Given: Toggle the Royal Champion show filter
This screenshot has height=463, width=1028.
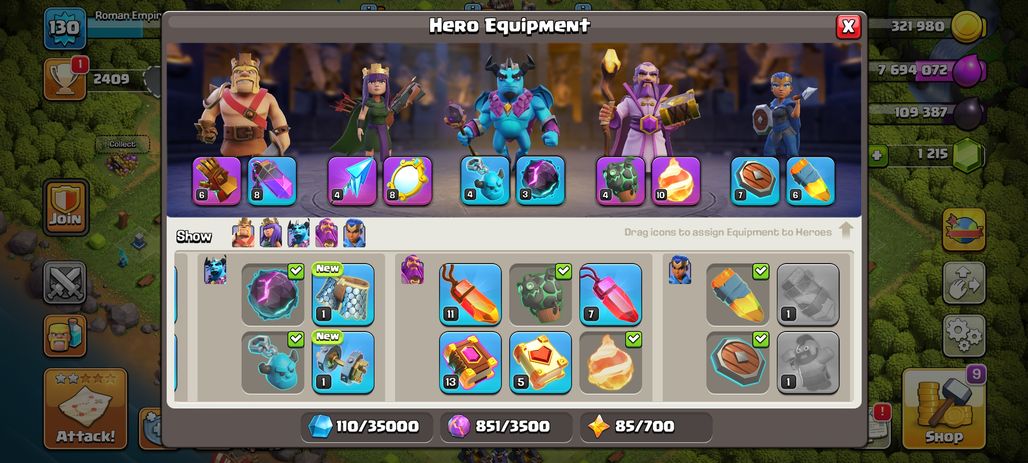Looking at the screenshot, I should [x=354, y=233].
